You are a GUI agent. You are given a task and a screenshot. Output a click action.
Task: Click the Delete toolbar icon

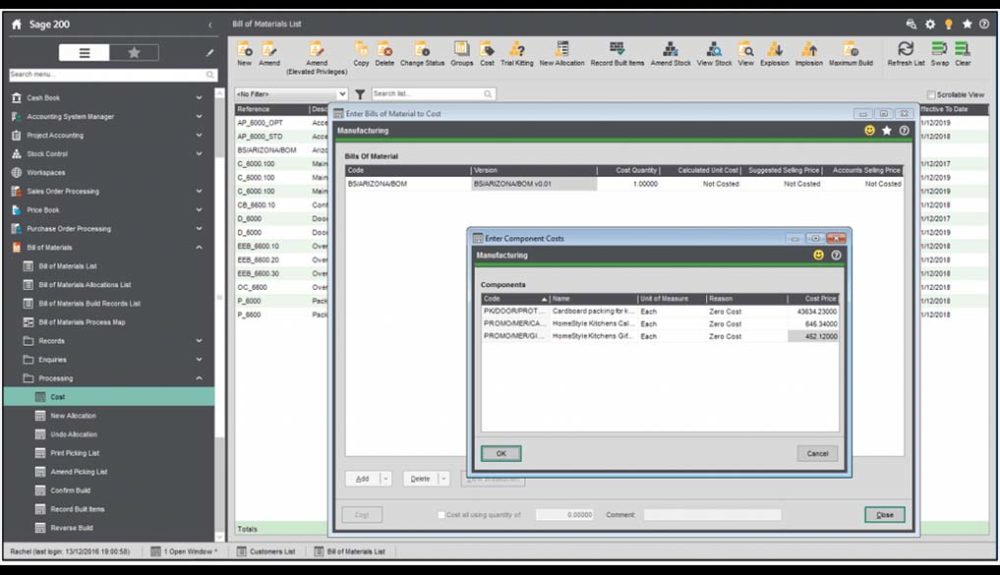385,54
